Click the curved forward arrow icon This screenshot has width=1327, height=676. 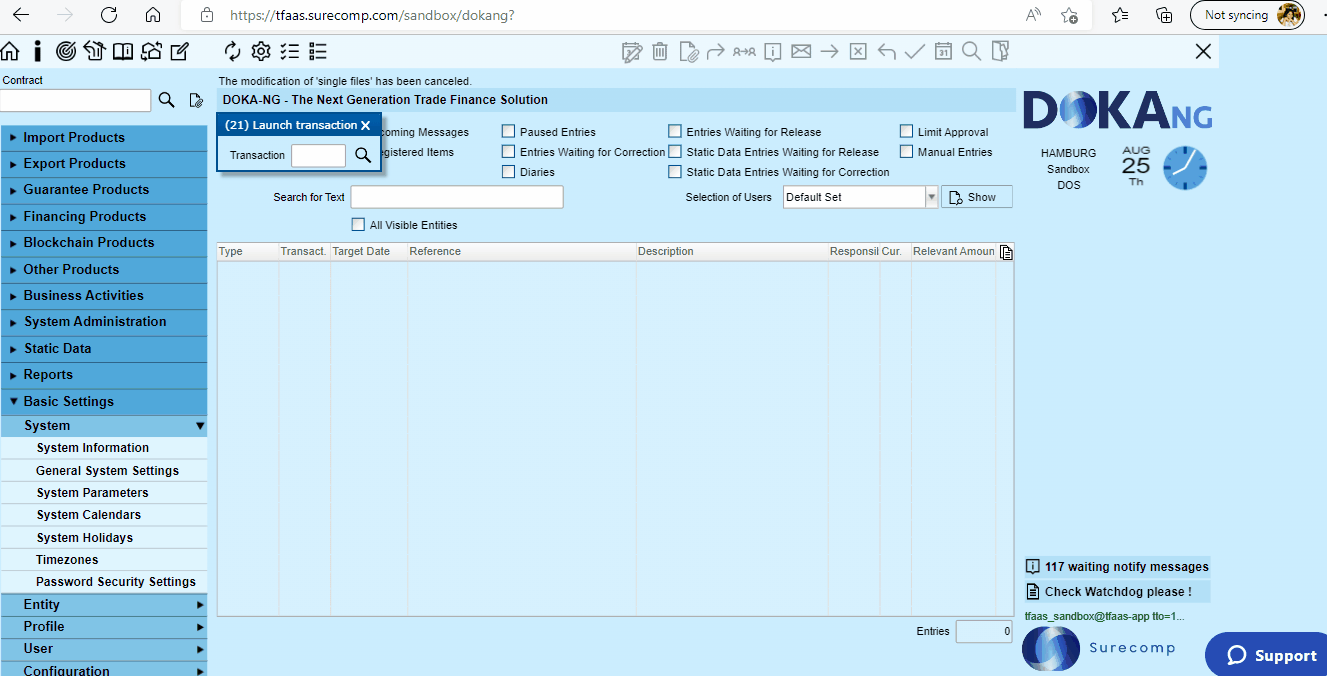(715, 51)
